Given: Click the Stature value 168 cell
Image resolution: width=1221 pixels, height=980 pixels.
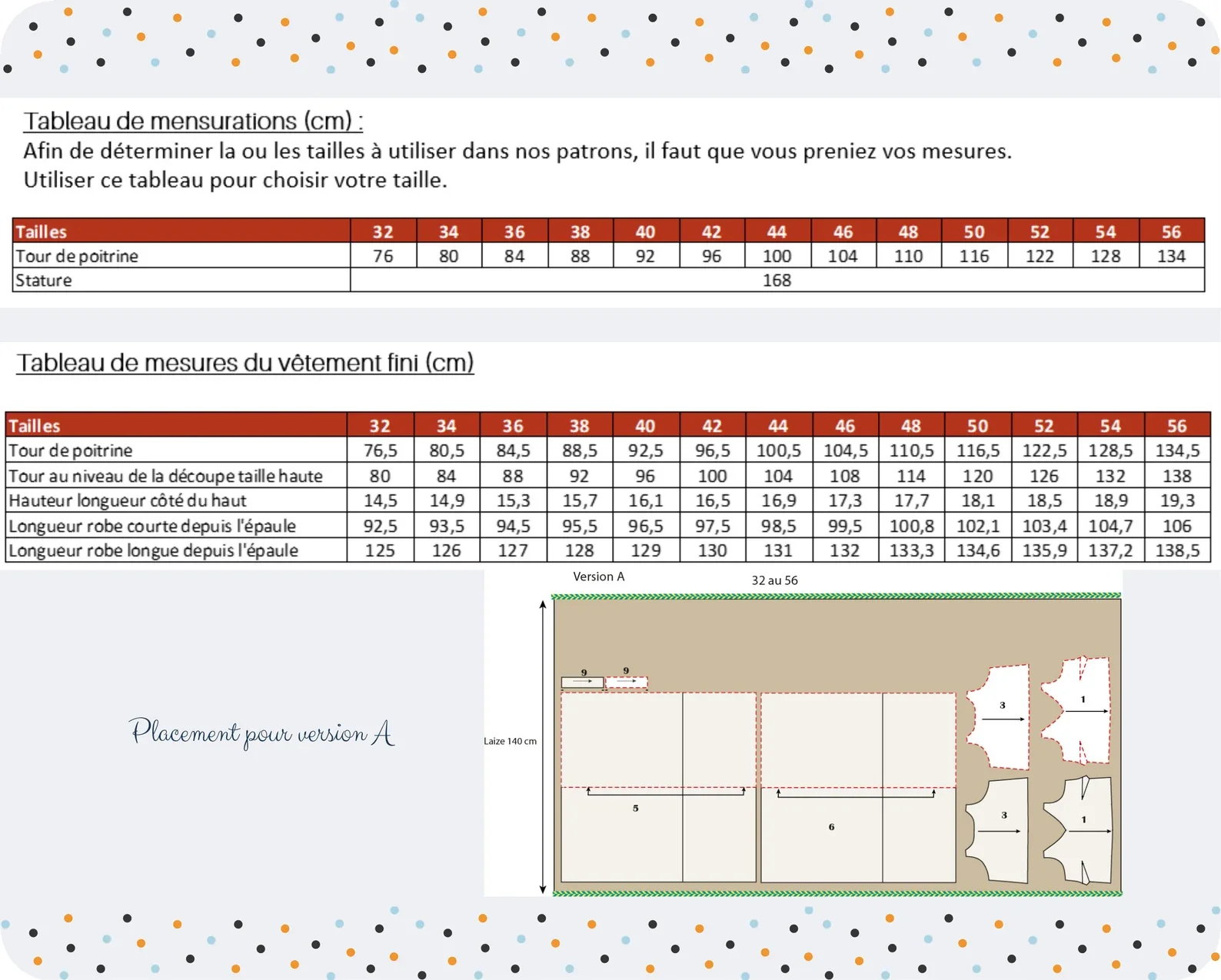Looking at the screenshot, I should [x=777, y=280].
